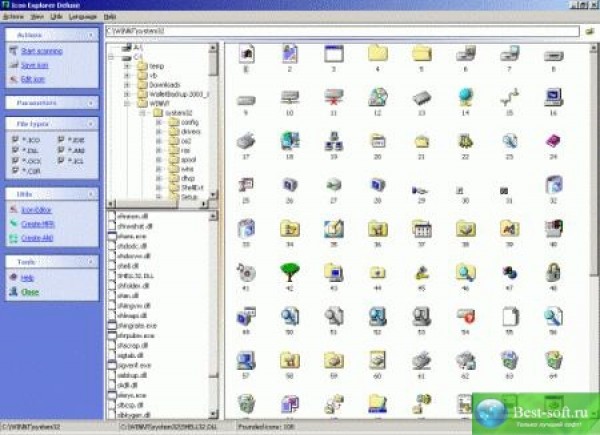Expand the temp folder tree node
The image size is (600, 435).
coord(127,66)
